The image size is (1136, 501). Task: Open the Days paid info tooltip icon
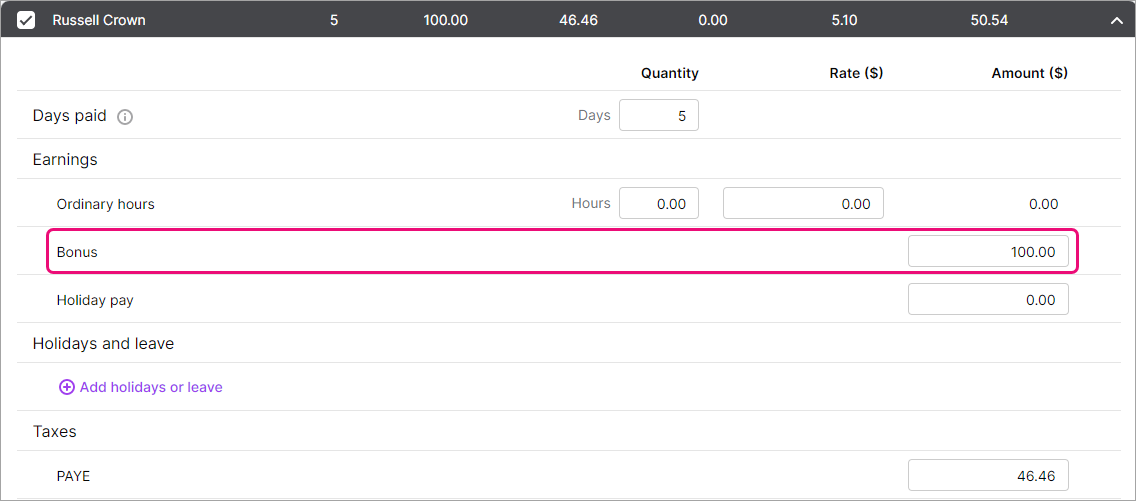pos(125,117)
